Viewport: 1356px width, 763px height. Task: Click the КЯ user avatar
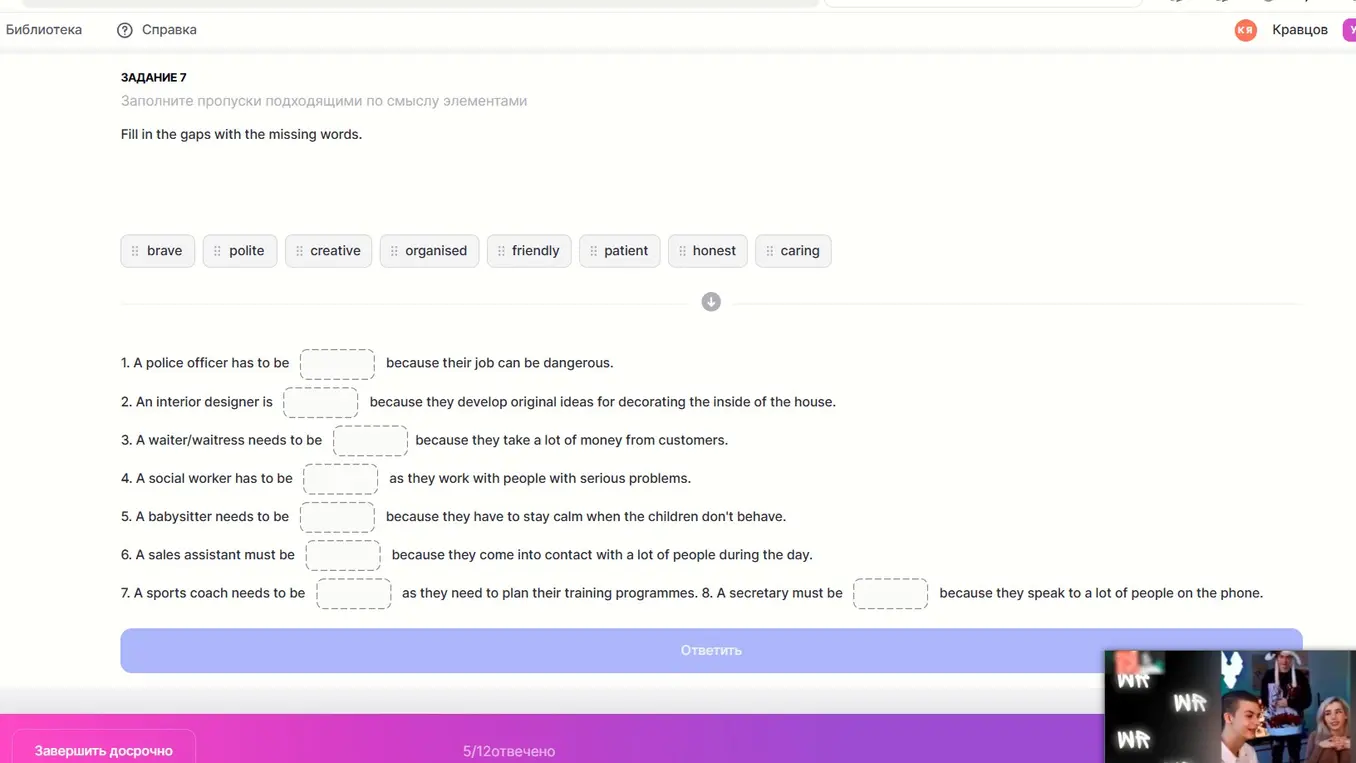(1245, 30)
